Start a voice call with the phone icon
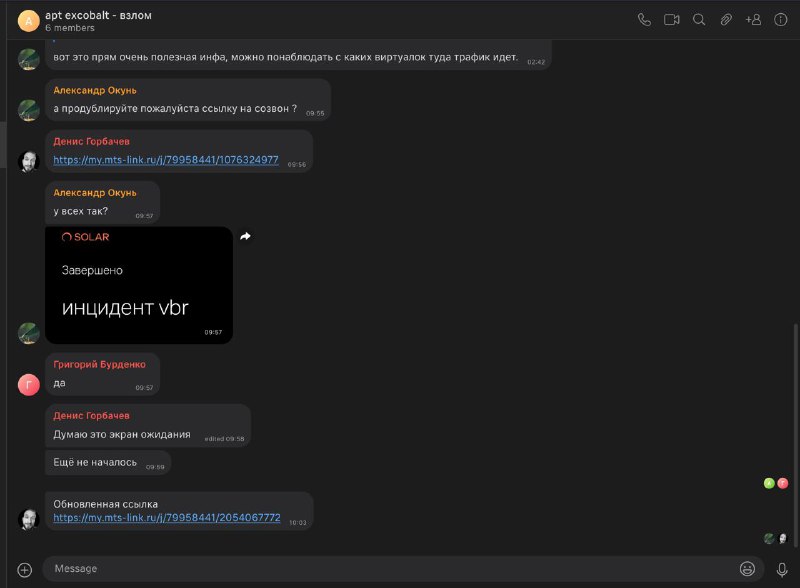The image size is (800, 588). coord(644,20)
